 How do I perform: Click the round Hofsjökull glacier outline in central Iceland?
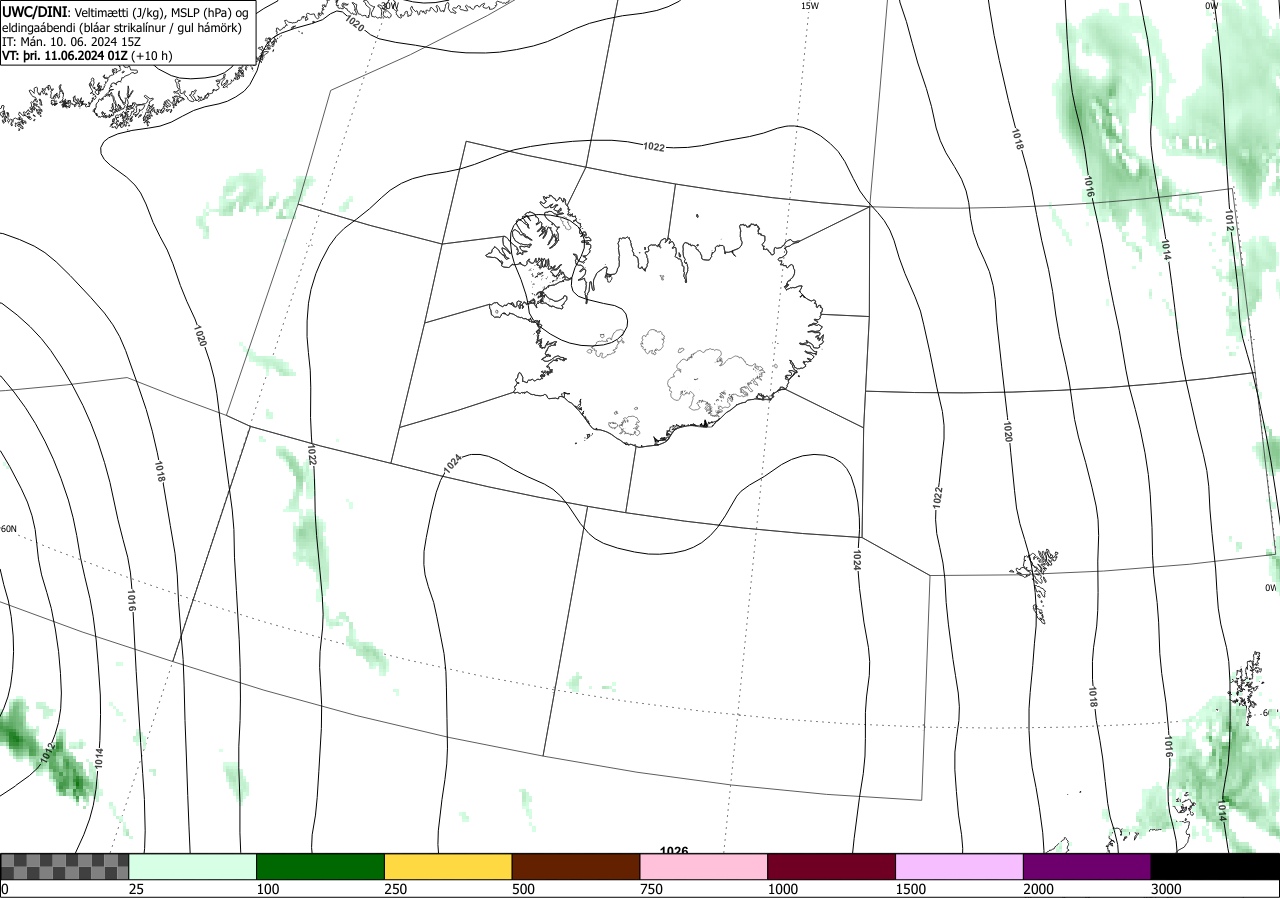point(655,341)
